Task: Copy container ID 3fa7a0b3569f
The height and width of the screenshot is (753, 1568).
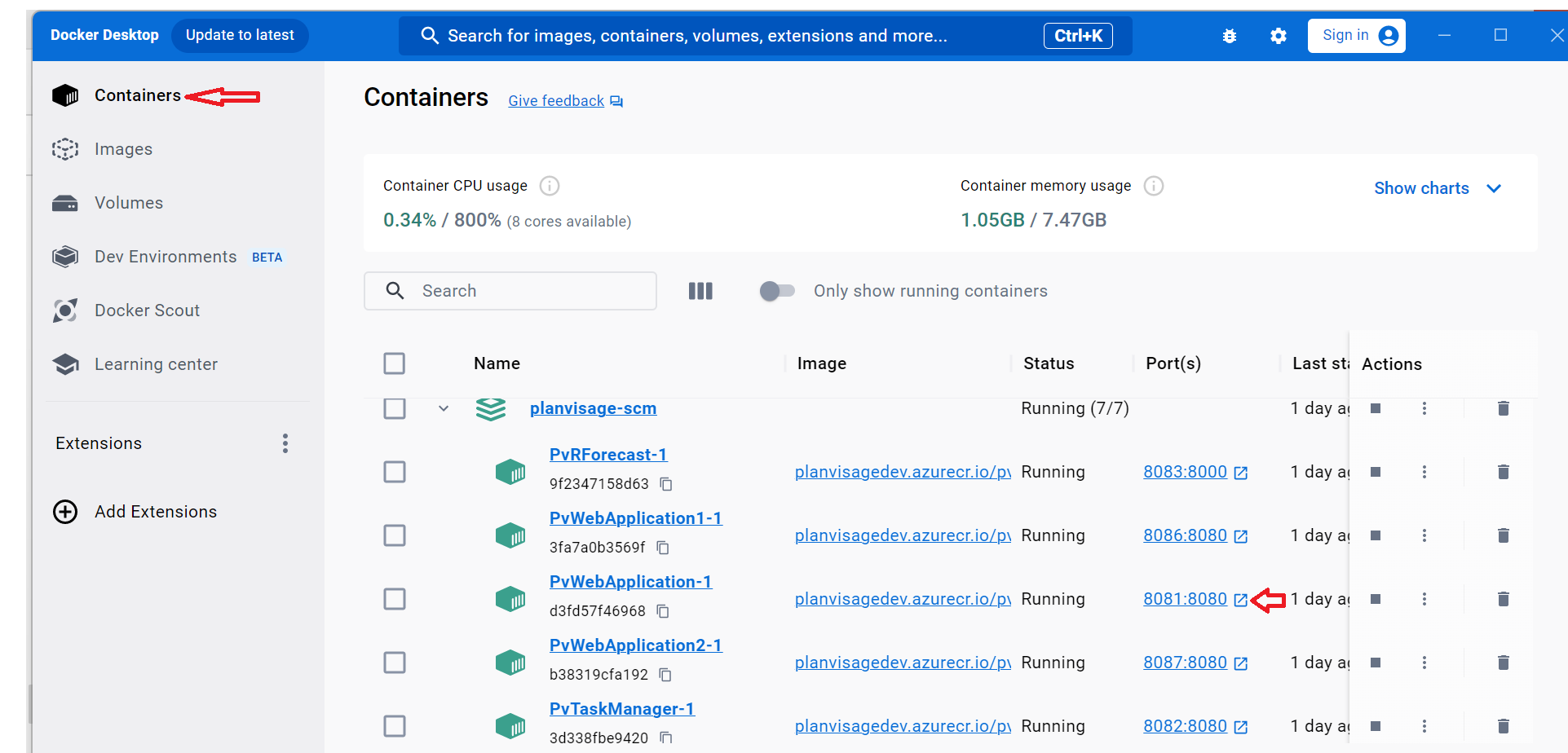Action: point(663,548)
